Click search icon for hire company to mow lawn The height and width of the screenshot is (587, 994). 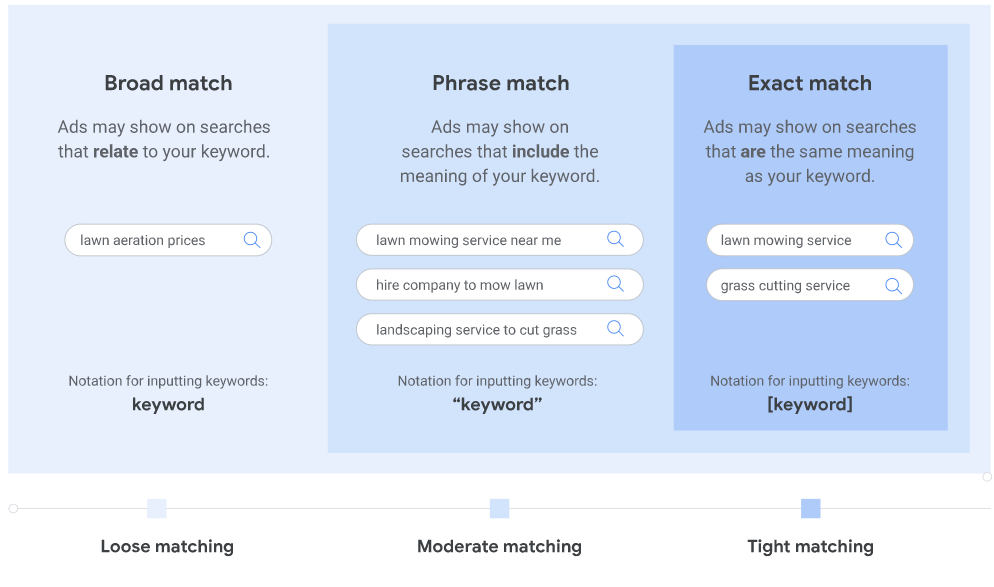tap(615, 284)
